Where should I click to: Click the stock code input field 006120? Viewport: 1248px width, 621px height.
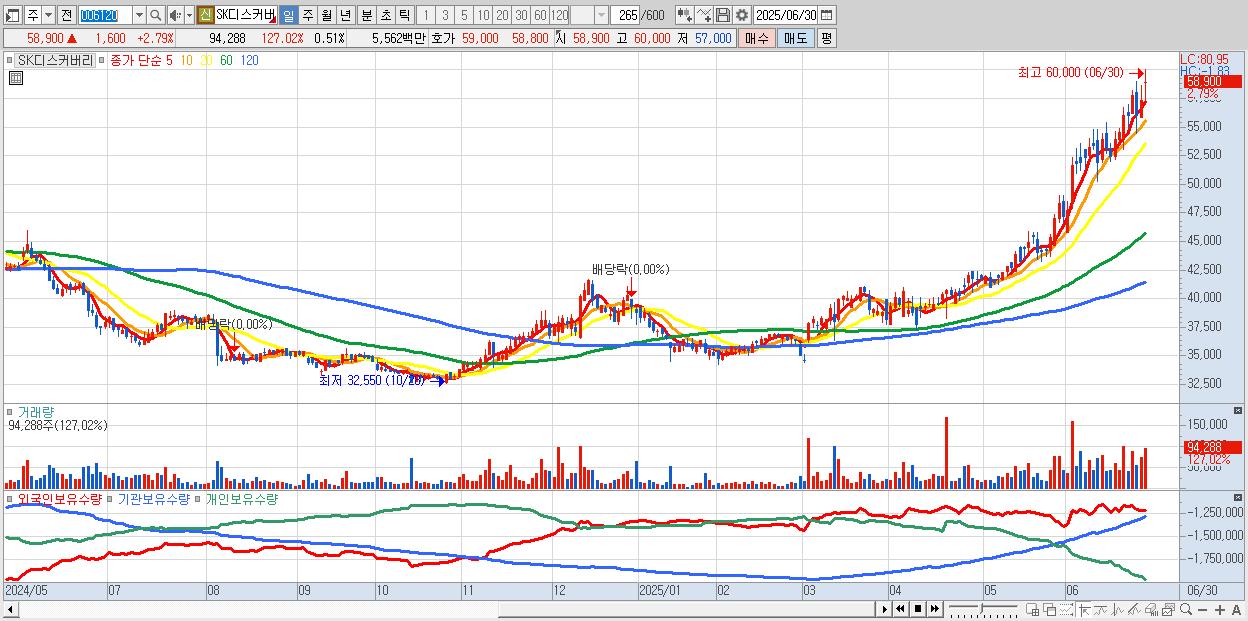[x=105, y=15]
